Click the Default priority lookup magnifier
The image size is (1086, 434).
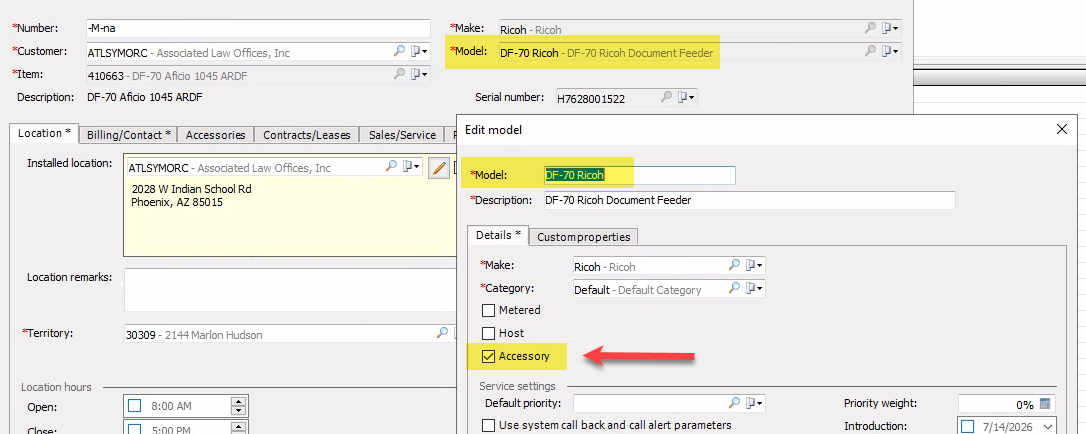(734, 402)
